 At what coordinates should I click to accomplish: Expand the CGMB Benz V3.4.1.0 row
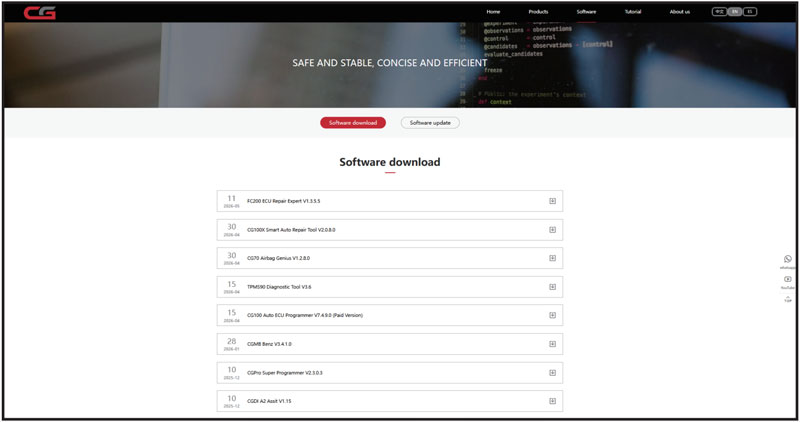553,344
